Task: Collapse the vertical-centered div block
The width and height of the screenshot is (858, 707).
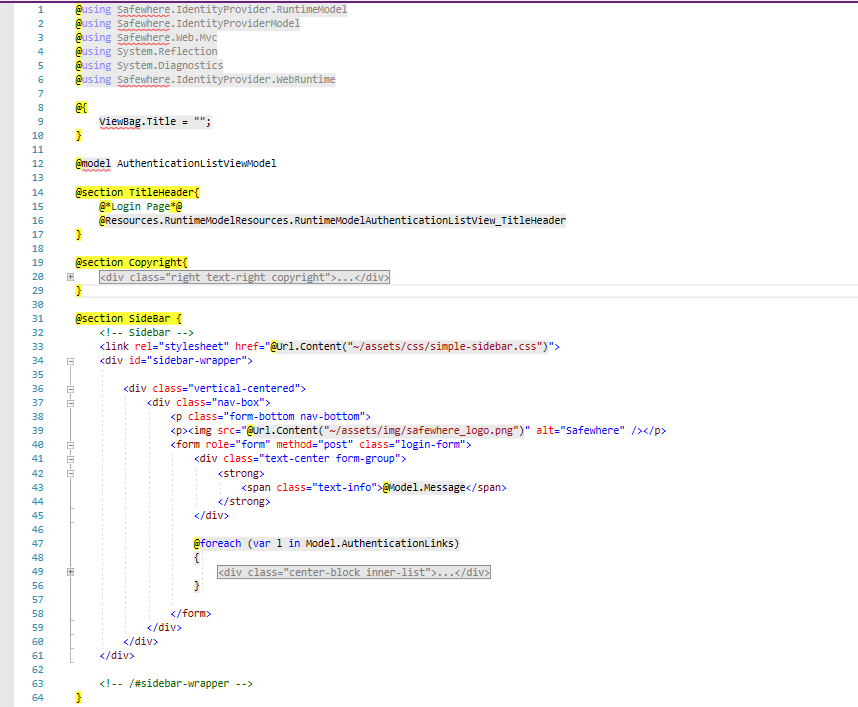Action: [x=71, y=388]
